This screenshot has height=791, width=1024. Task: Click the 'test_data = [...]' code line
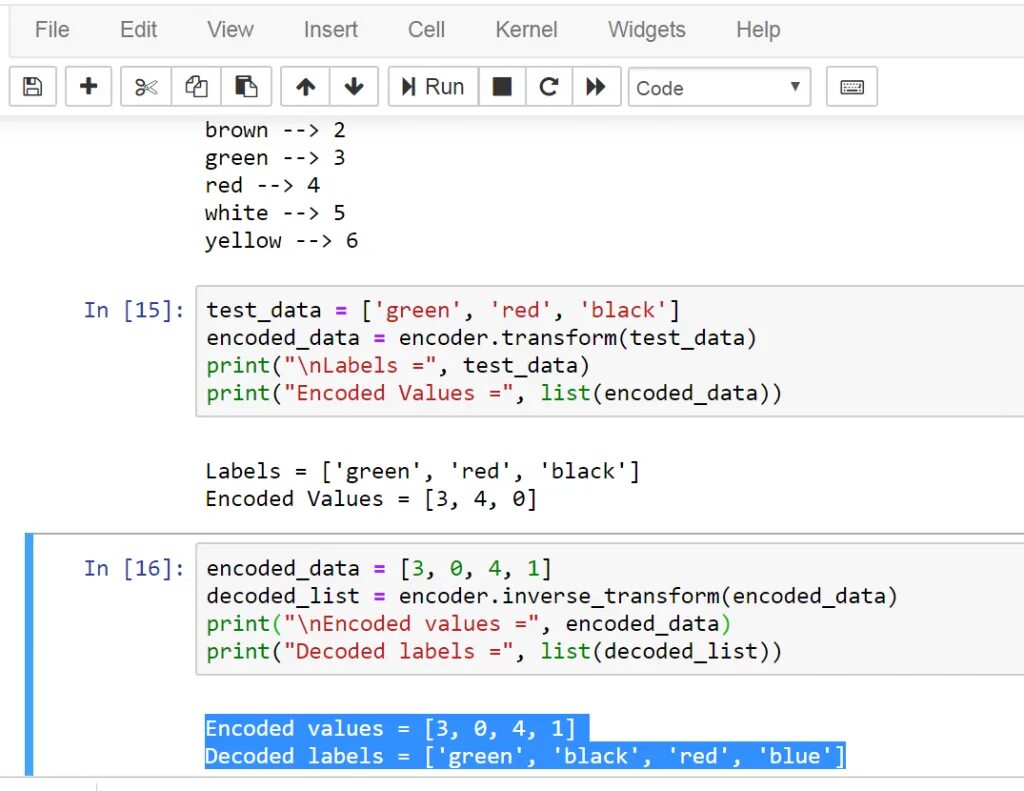tap(443, 310)
